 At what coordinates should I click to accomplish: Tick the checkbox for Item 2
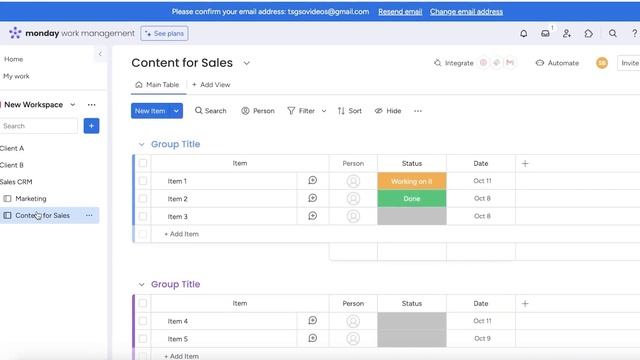coord(143,198)
